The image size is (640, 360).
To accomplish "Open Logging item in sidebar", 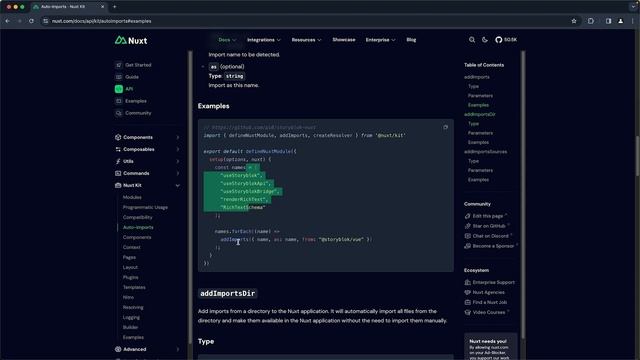I will tap(131, 317).
